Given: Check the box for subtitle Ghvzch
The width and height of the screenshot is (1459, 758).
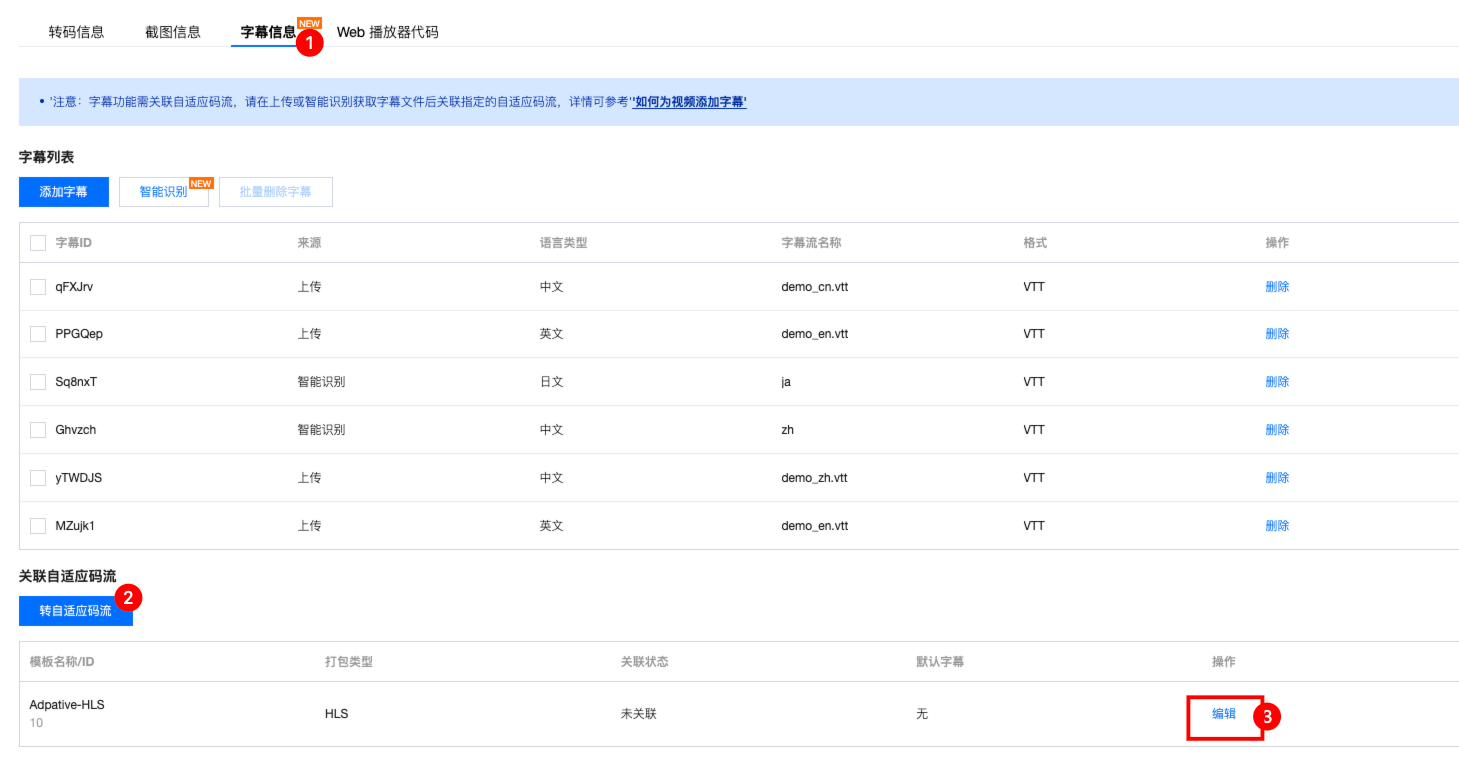Looking at the screenshot, I should pyautogui.click(x=38, y=430).
